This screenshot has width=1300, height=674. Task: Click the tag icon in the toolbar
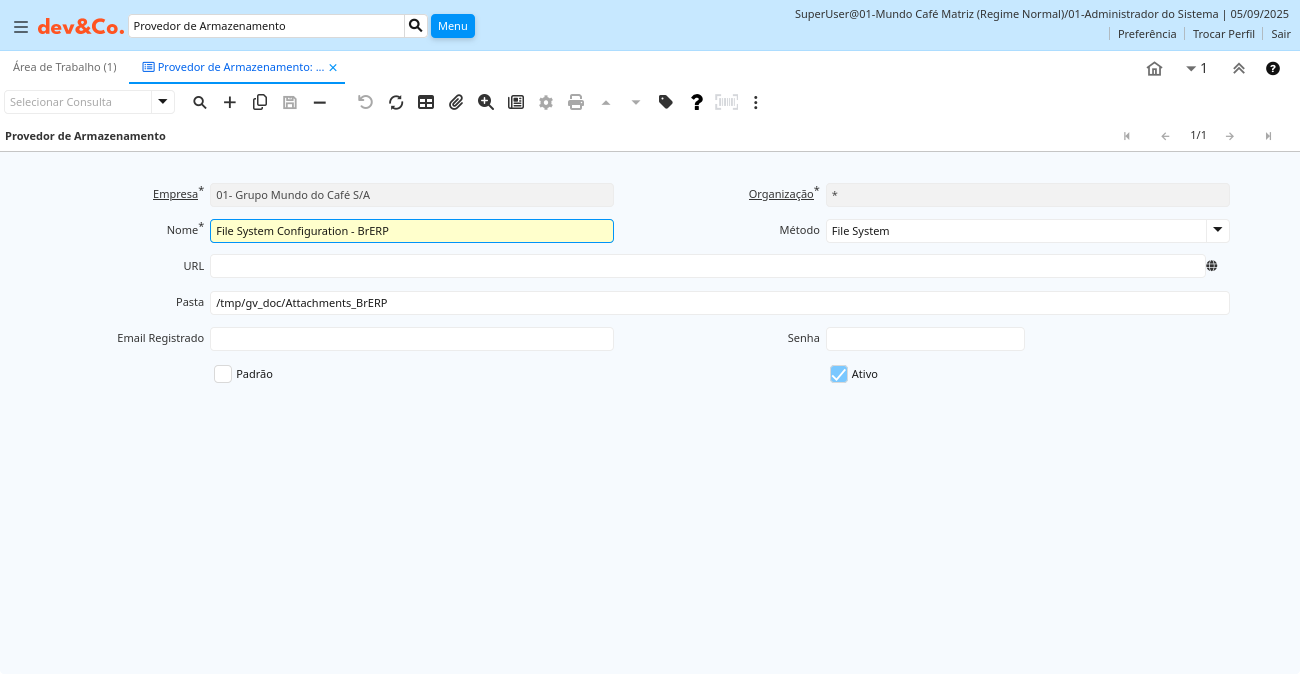click(x=666, y=102)
